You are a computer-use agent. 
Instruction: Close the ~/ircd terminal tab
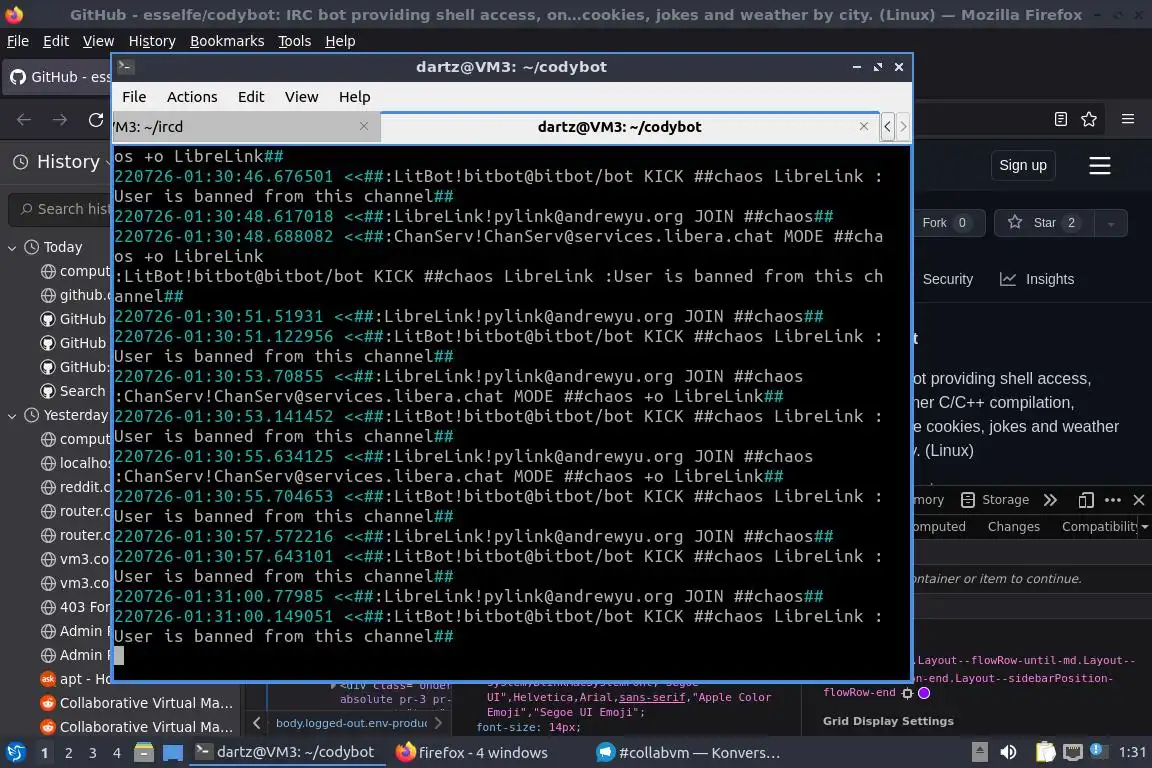364,126
